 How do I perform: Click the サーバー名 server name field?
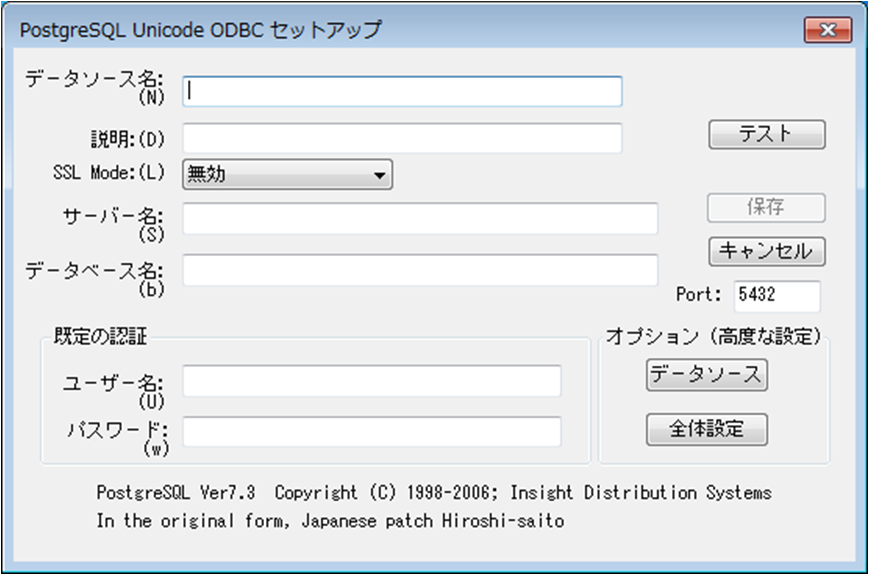(x=420, y=218)
